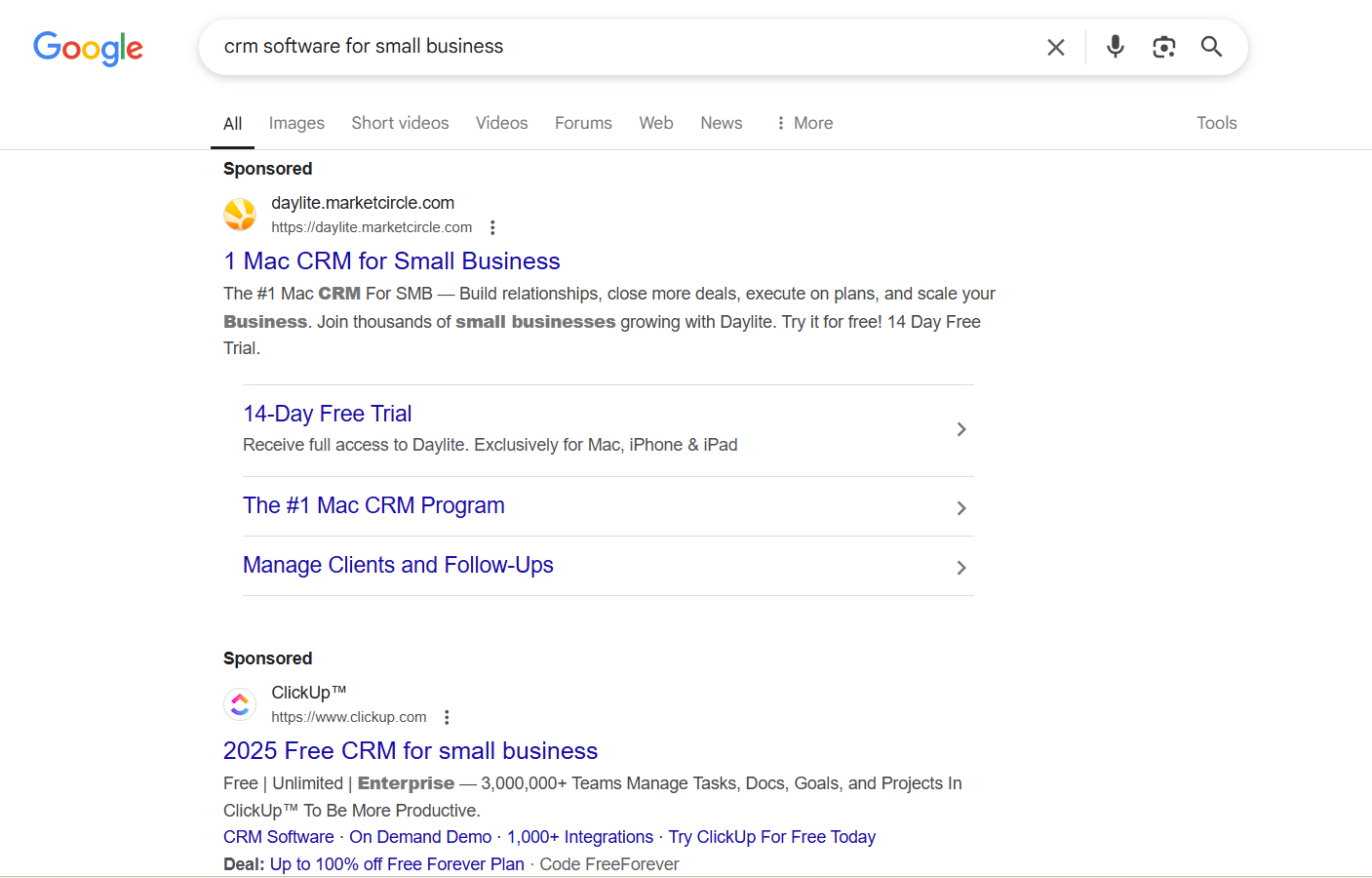1372x878 pixels.
Task: Switch to the Forums tab
Action: [583, 123]
